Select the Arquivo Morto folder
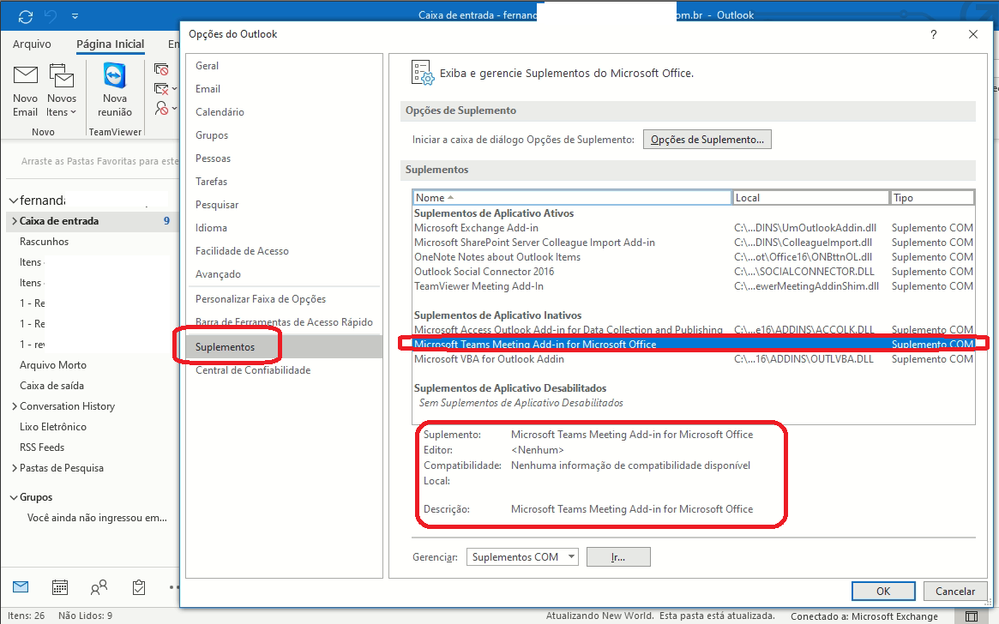 (53, 365)
